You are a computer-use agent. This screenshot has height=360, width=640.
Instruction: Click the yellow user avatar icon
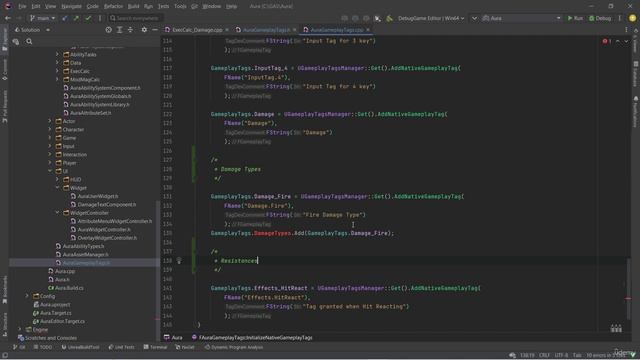[x=633, y=18]
